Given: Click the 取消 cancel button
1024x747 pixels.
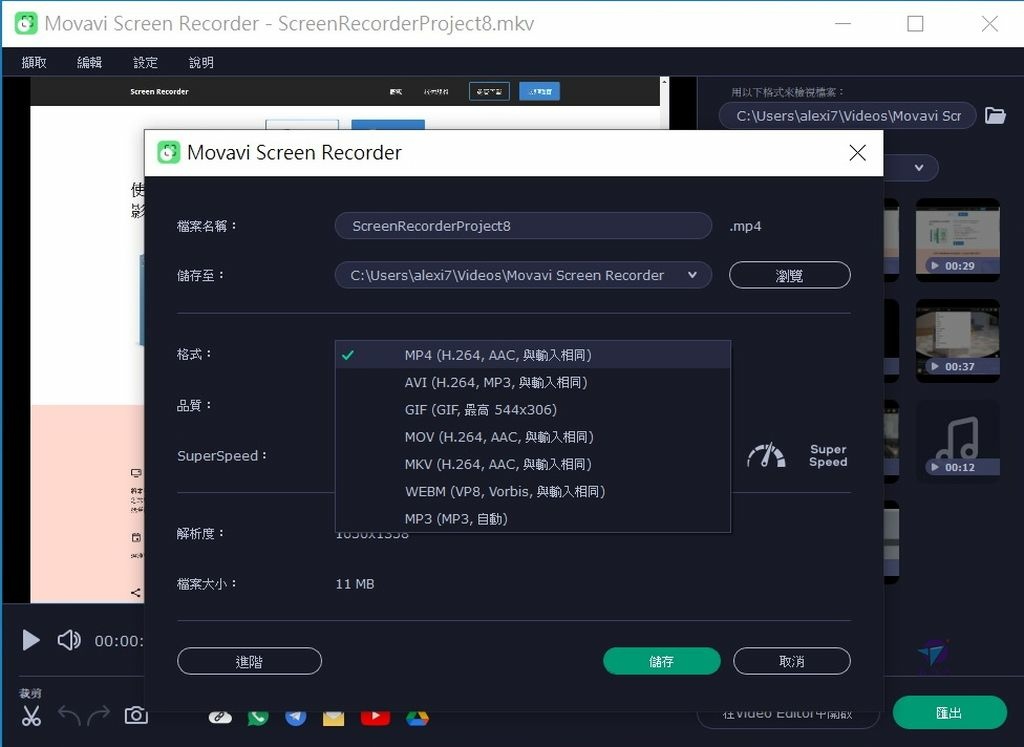Looking at the screenshot, I should point(792,661).
